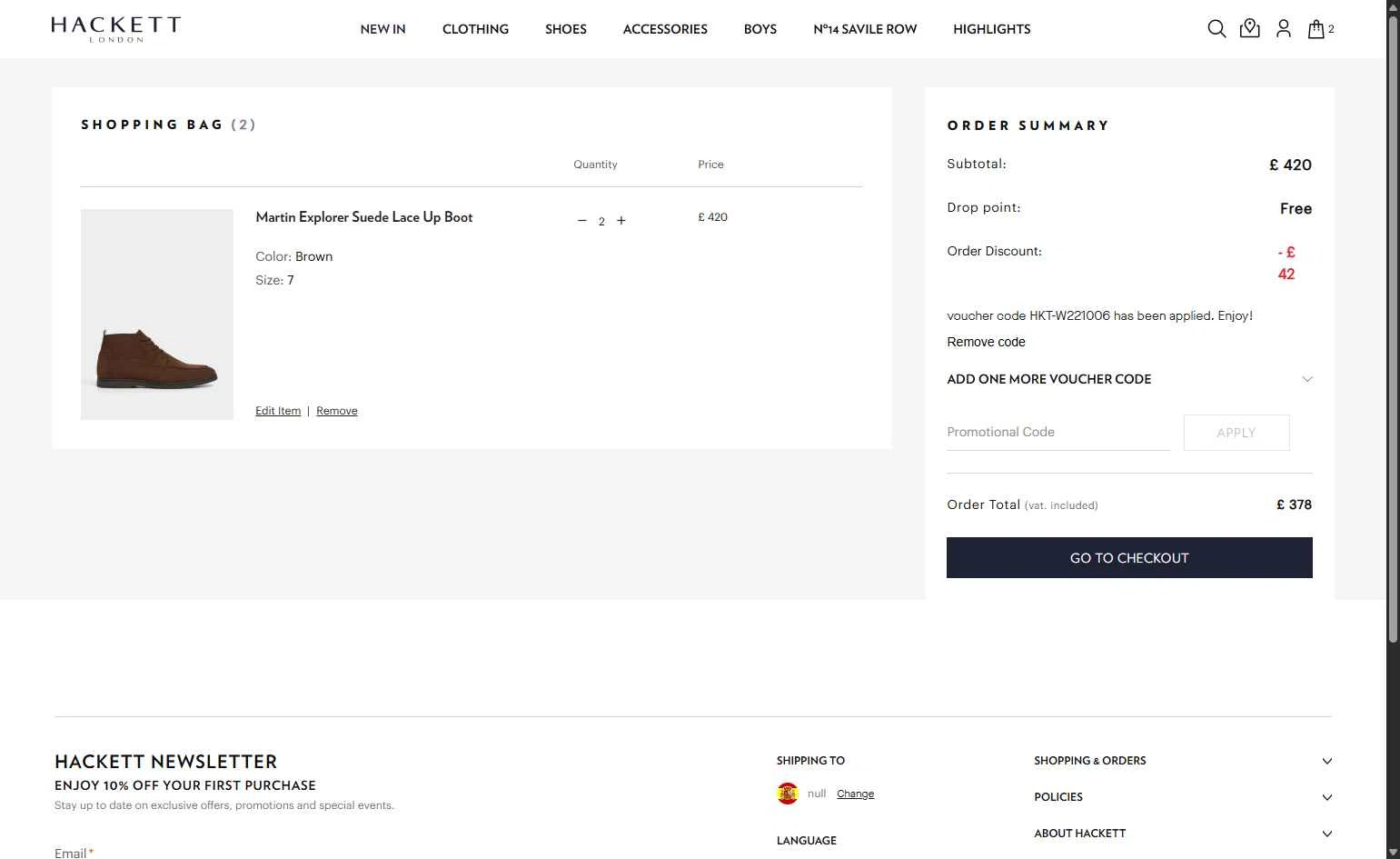Collapse the Add One More Voucher Code section
The width and height of the screenshot is (1400, 859).
click(x=1129, y=379)
